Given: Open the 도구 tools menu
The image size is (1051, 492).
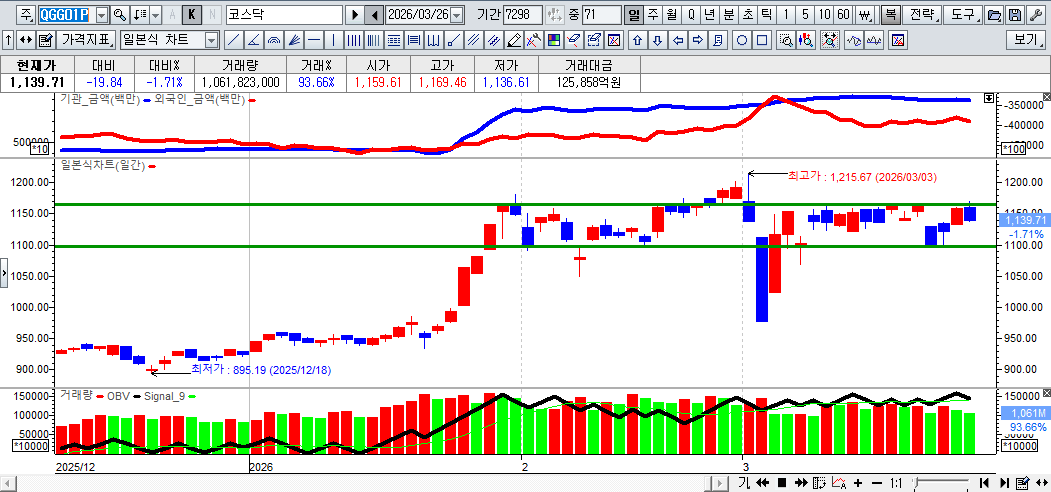Looking at the screenshot, I should (x=962, y=16).
